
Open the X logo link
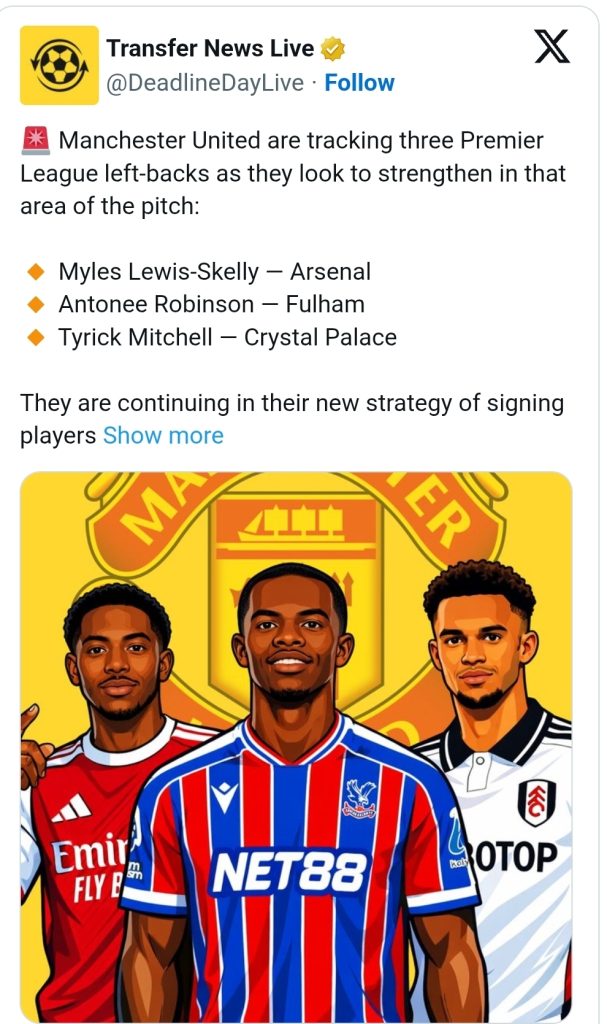coord(551,46)
